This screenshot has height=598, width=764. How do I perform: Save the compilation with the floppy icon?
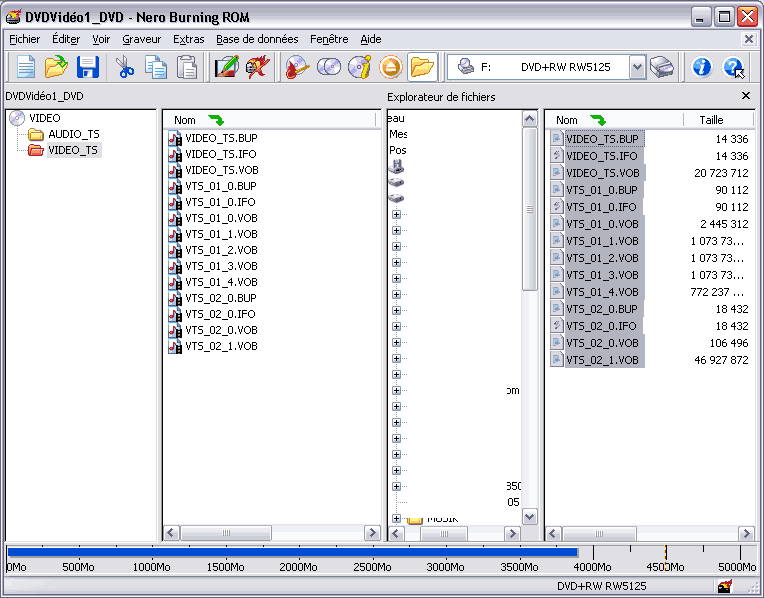pos(88,67)
